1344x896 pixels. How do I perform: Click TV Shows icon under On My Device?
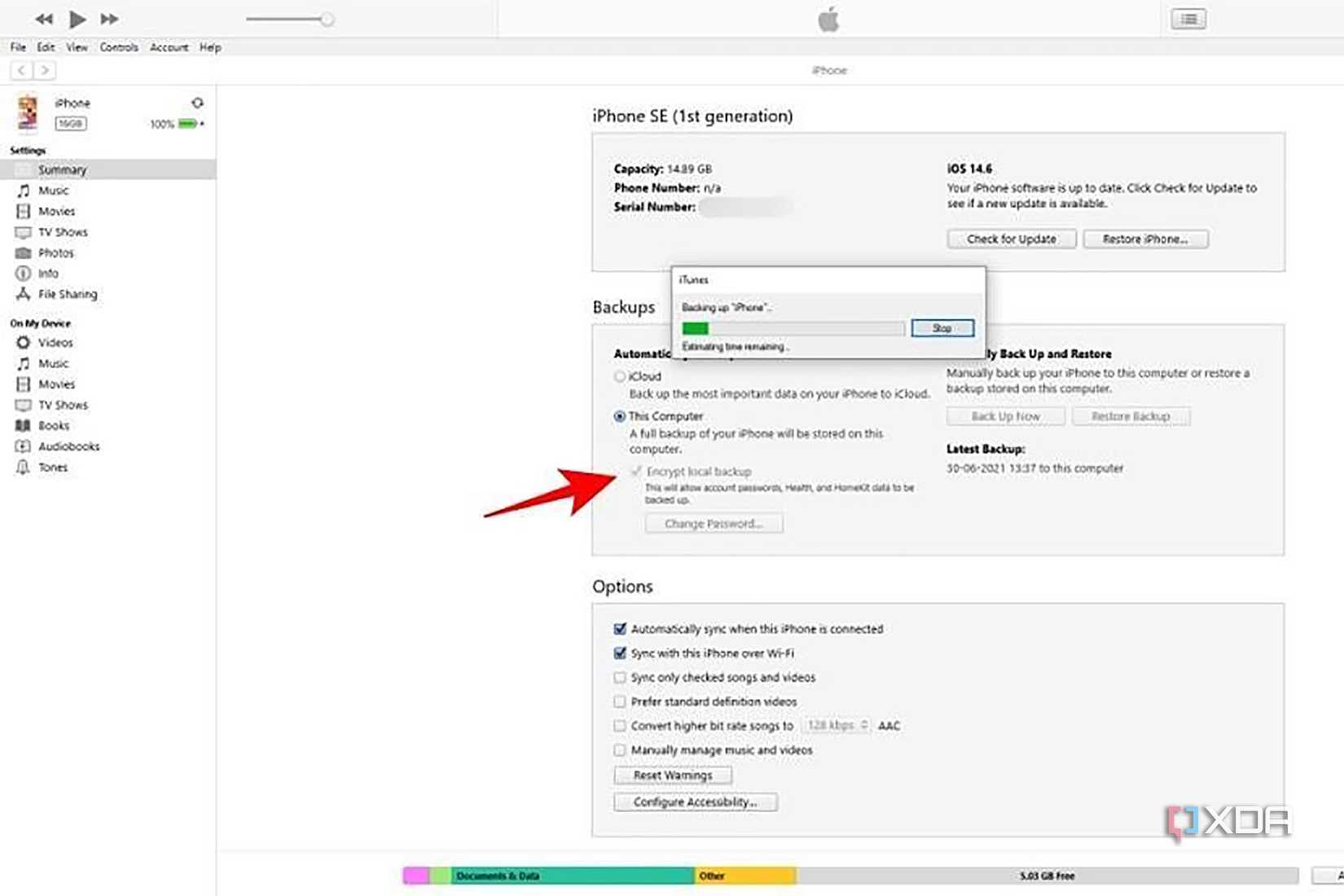24,406
